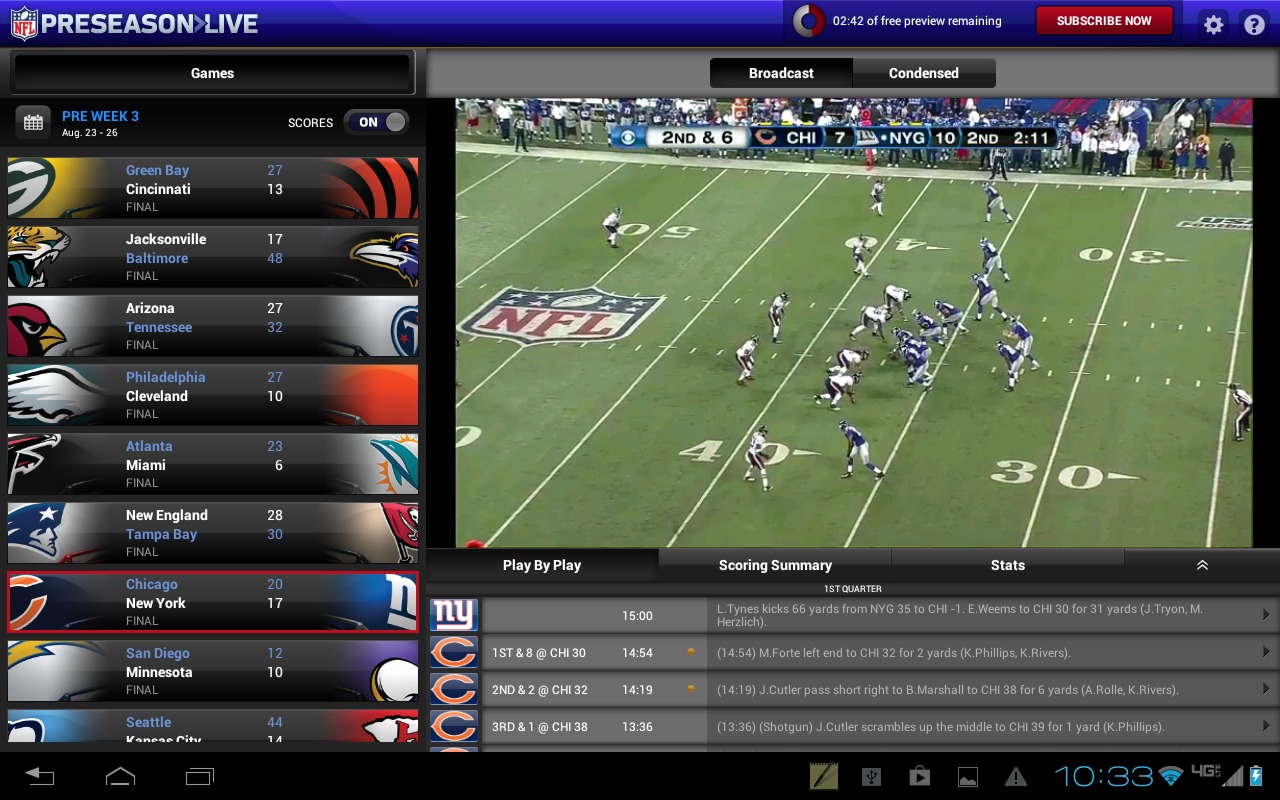Open the help question mark
The image size is (1280, 800).
pyautogui.click(x=1254, y=24)
